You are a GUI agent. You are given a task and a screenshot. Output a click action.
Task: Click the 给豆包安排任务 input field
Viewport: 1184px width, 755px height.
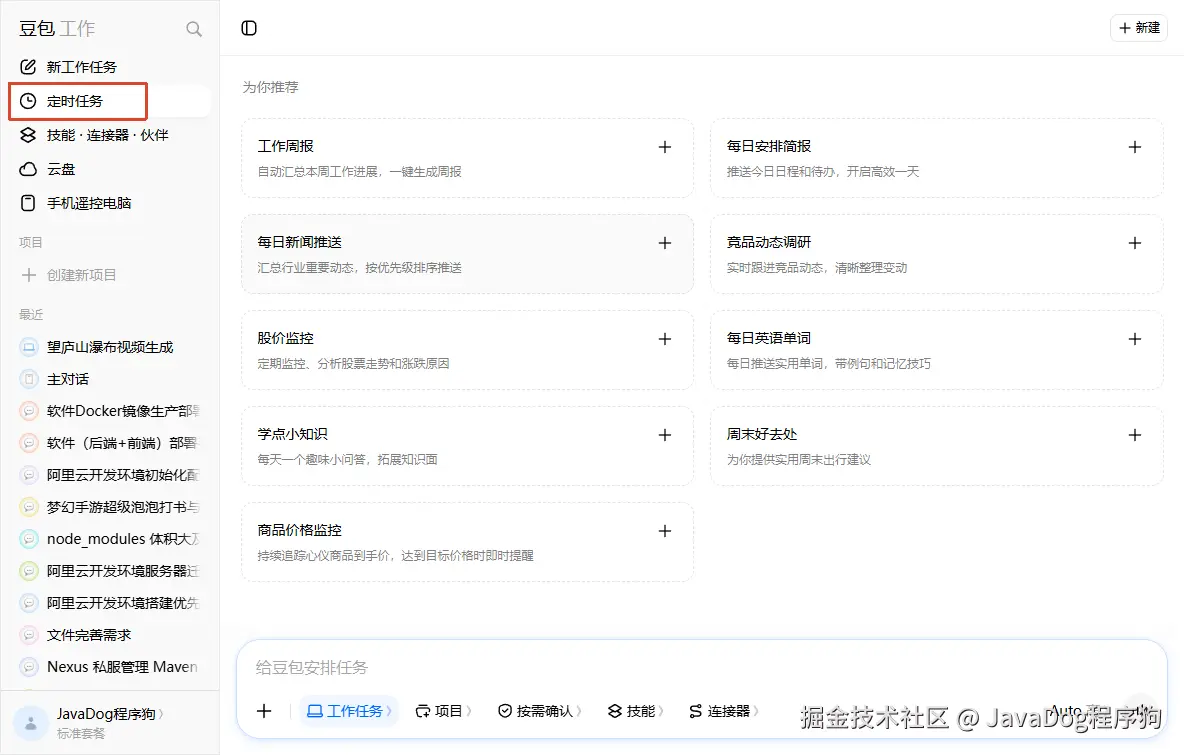701,667
